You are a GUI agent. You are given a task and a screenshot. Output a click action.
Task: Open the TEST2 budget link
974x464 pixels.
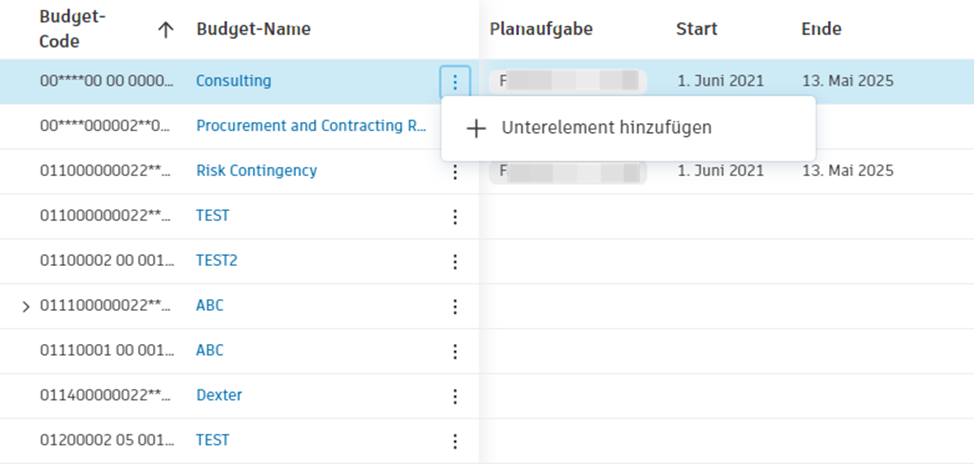coord(216,261)
